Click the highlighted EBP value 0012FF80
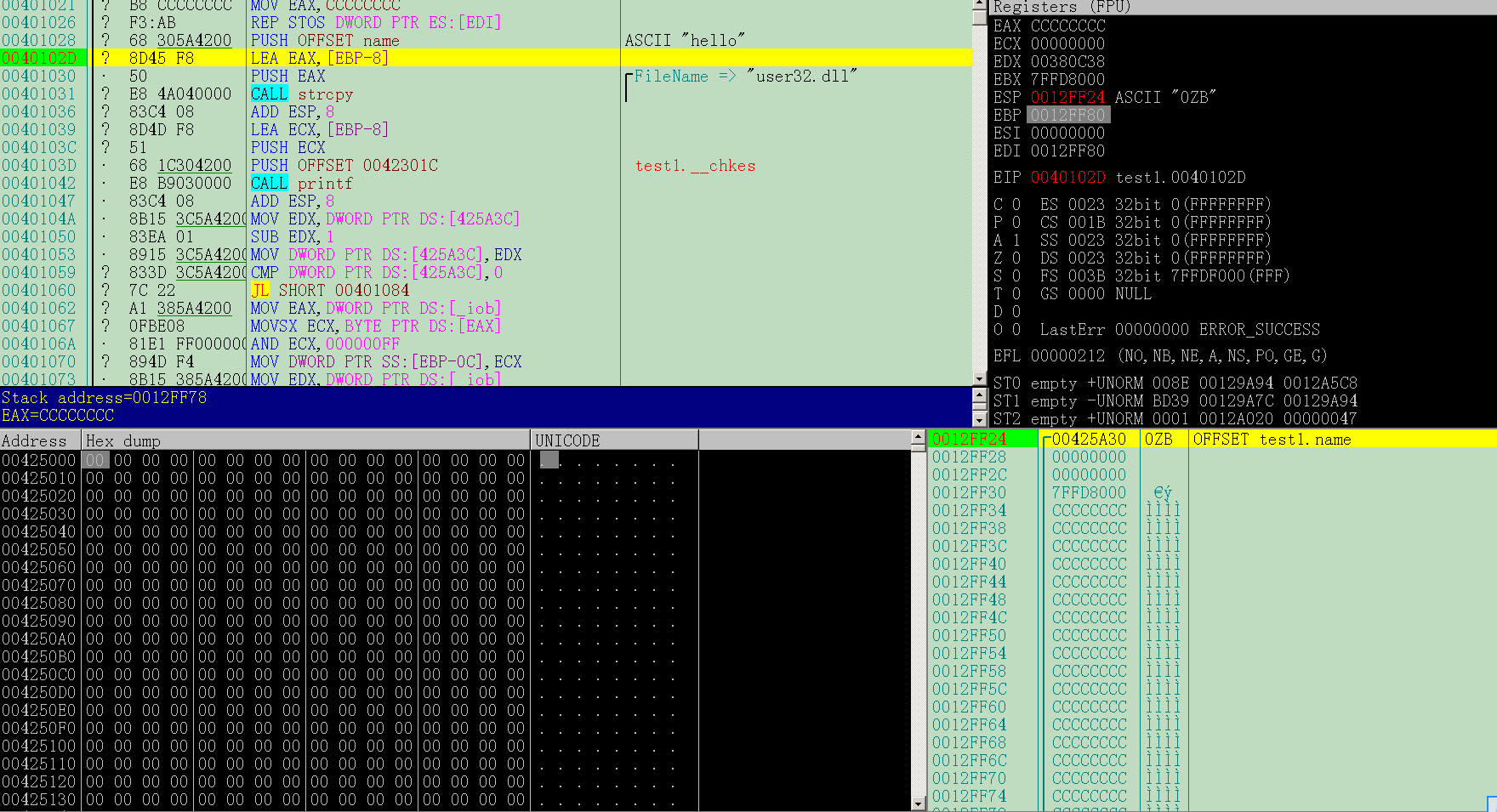 [1067, 115]
